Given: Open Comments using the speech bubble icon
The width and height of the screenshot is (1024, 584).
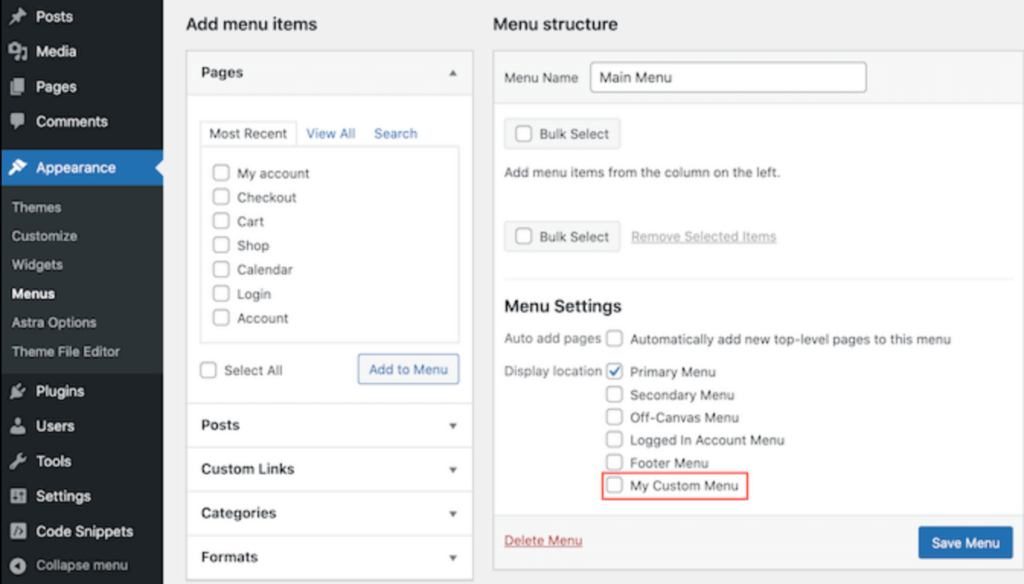Looking at the screenshot, I should pos(17,122).
